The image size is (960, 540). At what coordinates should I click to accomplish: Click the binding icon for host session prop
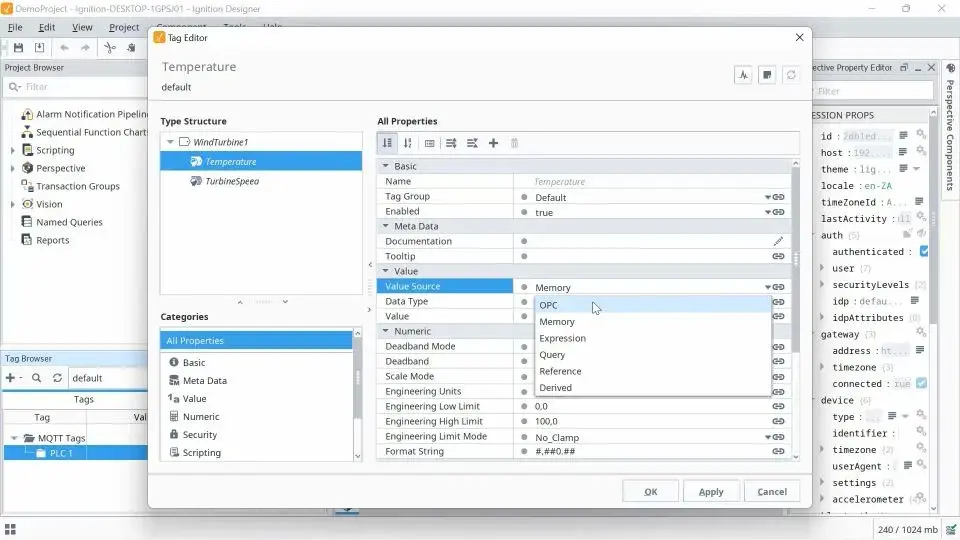point(920,151)
